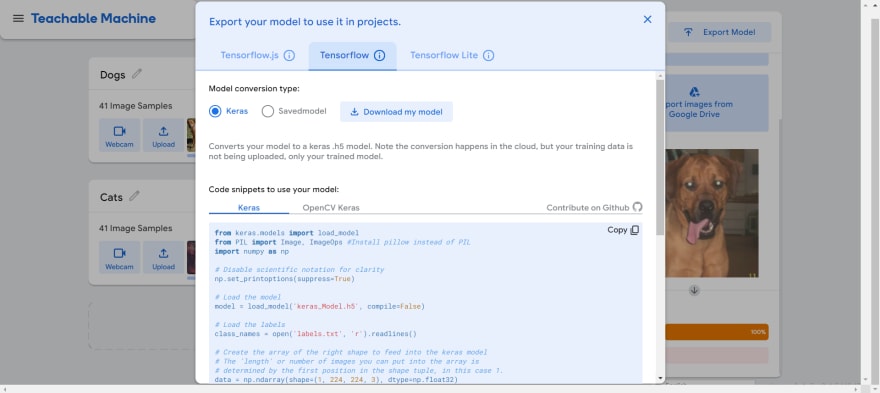Click the 'Code snippets to use your model:' label

(274, 190)
